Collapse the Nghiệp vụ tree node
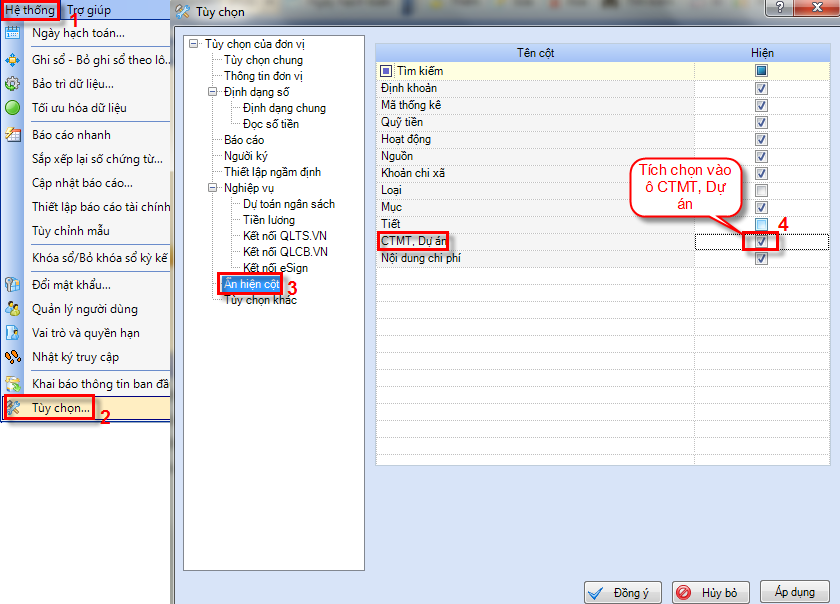840x604 pixels. pyautogui.click(x=213, y=188)
